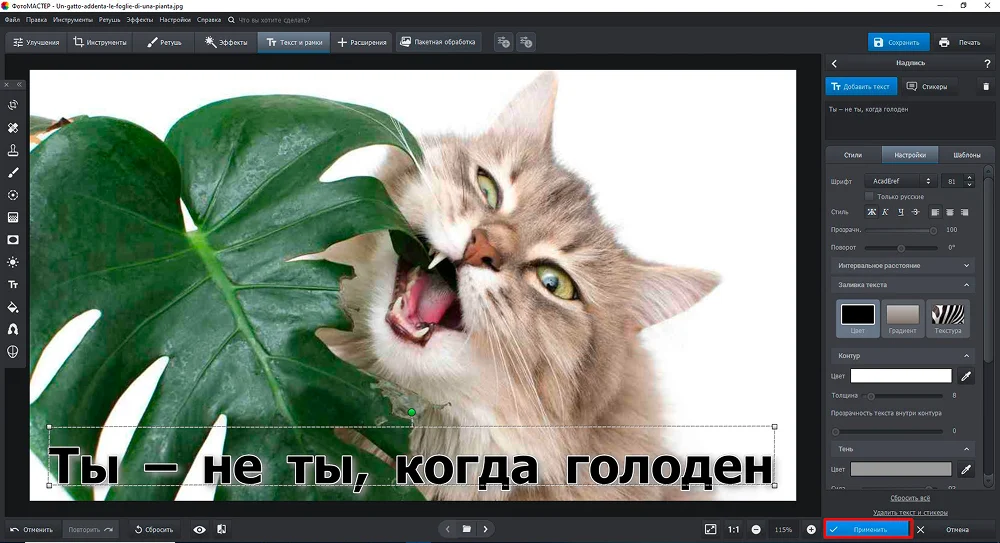This screenshot has width=1000, height=543.
Task: Open the Инструменты tab in main toolbar
Action: click(100, 42)
